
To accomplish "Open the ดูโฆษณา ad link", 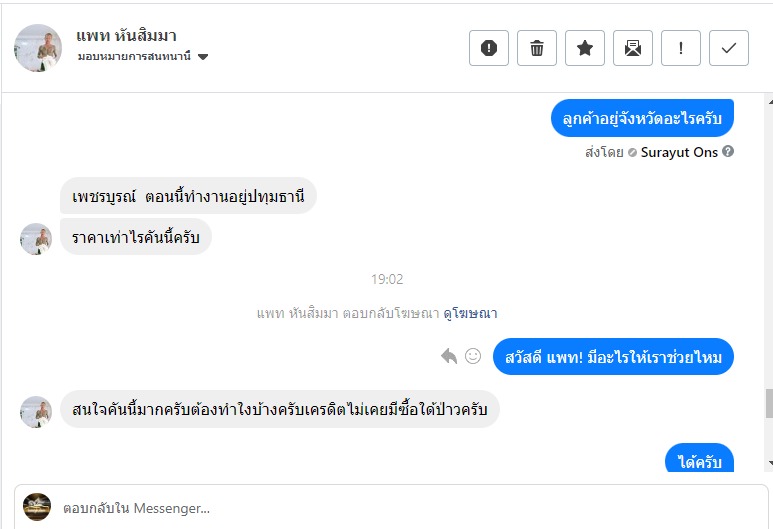I will click(x=472, y=313).
